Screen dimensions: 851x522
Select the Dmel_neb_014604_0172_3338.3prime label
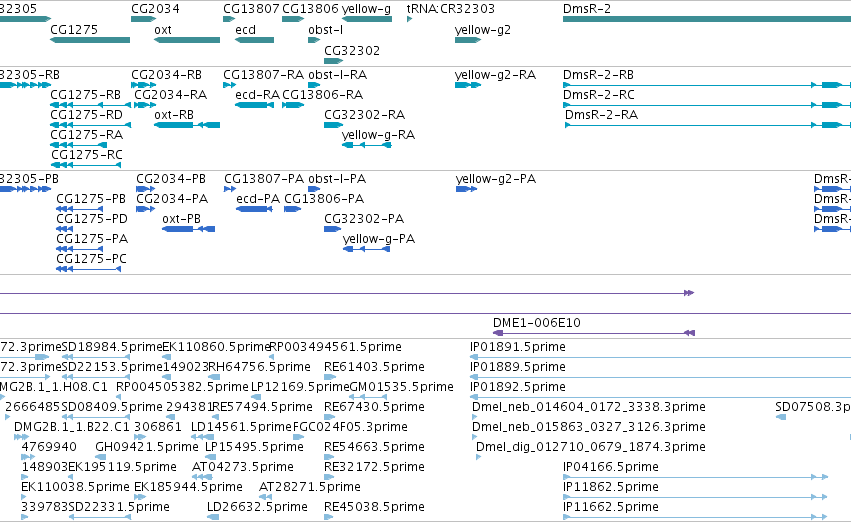pyautogui.click(x=589, y=406)
